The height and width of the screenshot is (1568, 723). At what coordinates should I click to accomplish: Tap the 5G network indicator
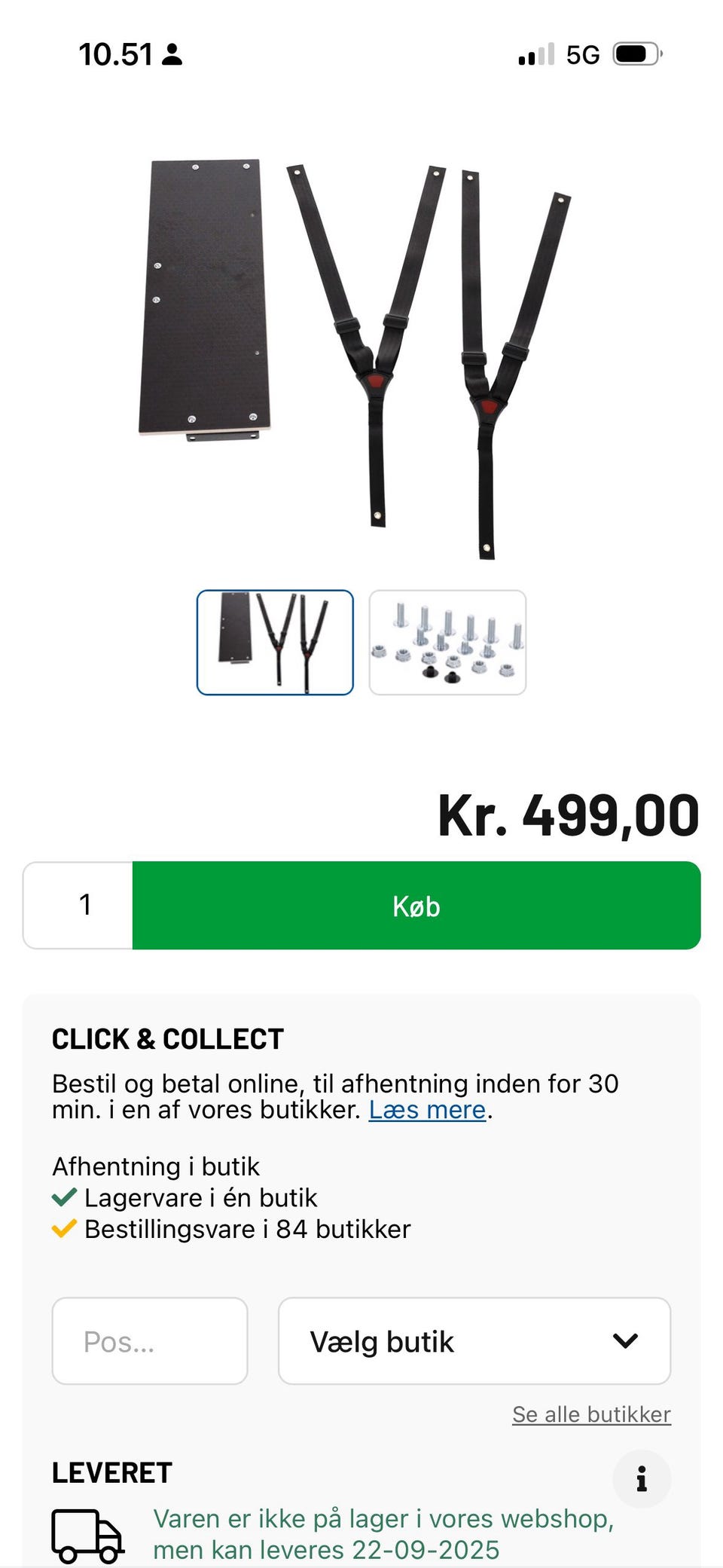point(583,54)
